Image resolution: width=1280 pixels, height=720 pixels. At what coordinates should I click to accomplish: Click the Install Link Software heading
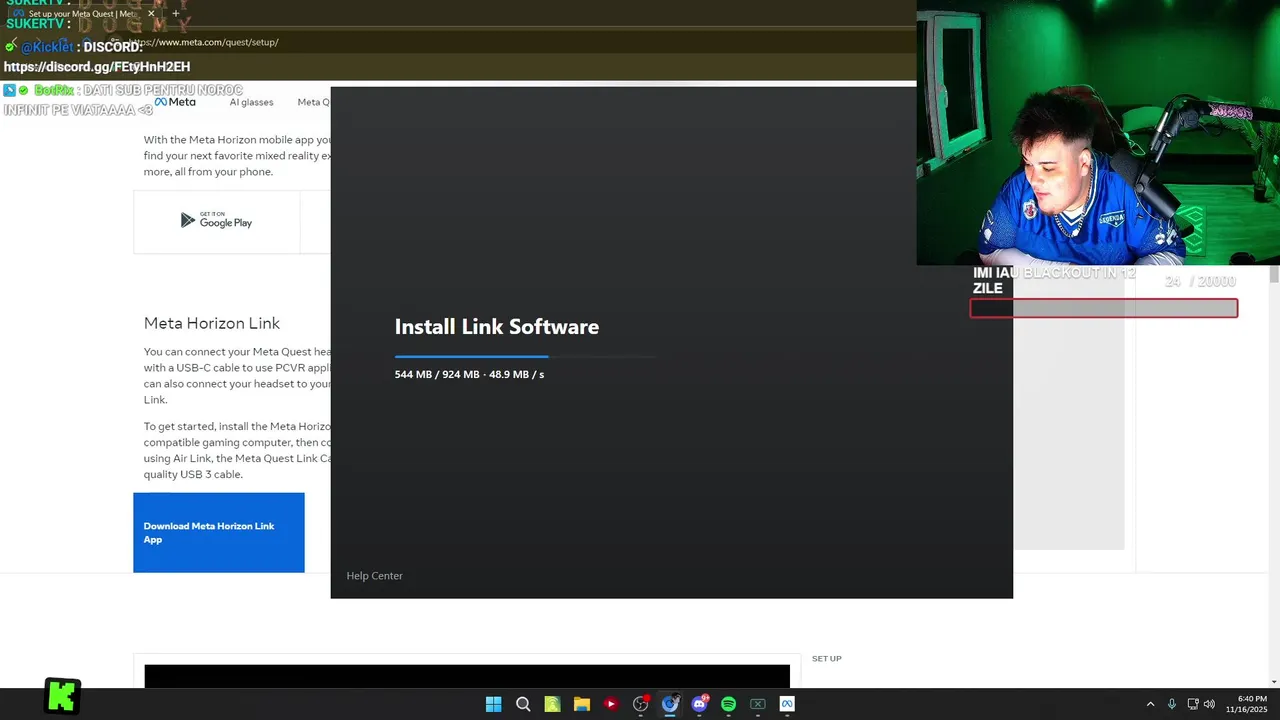click(x=497, y=327)
